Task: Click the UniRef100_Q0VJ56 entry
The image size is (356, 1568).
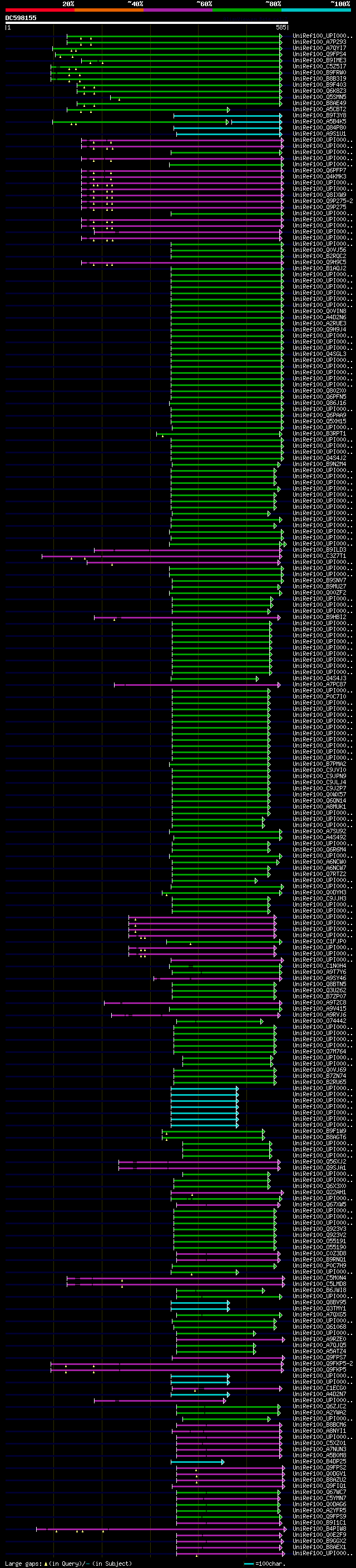Action: pos(319,250)
